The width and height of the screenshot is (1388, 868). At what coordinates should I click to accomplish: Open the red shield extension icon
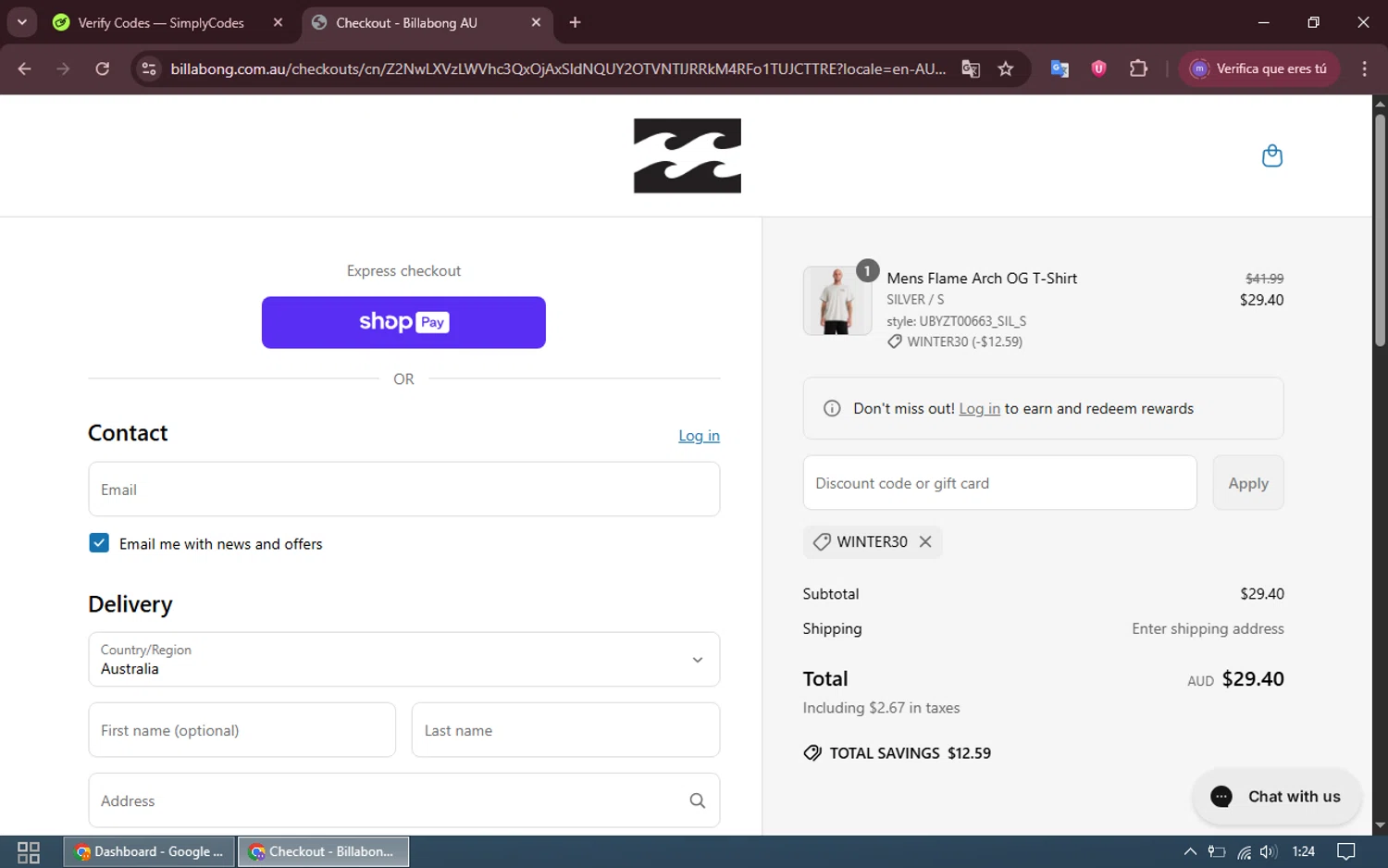click(x=1099, y=68)
